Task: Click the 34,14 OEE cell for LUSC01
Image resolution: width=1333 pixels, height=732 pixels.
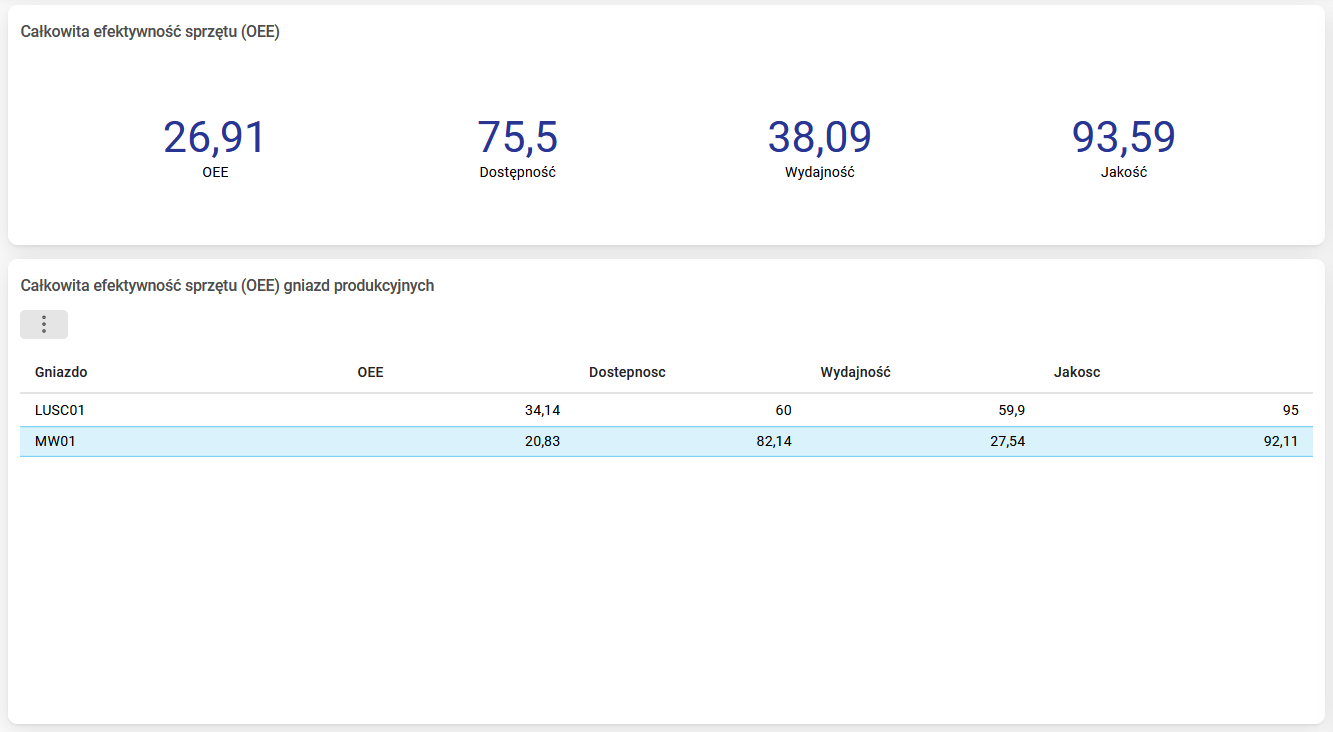Action: coord(542,410)
